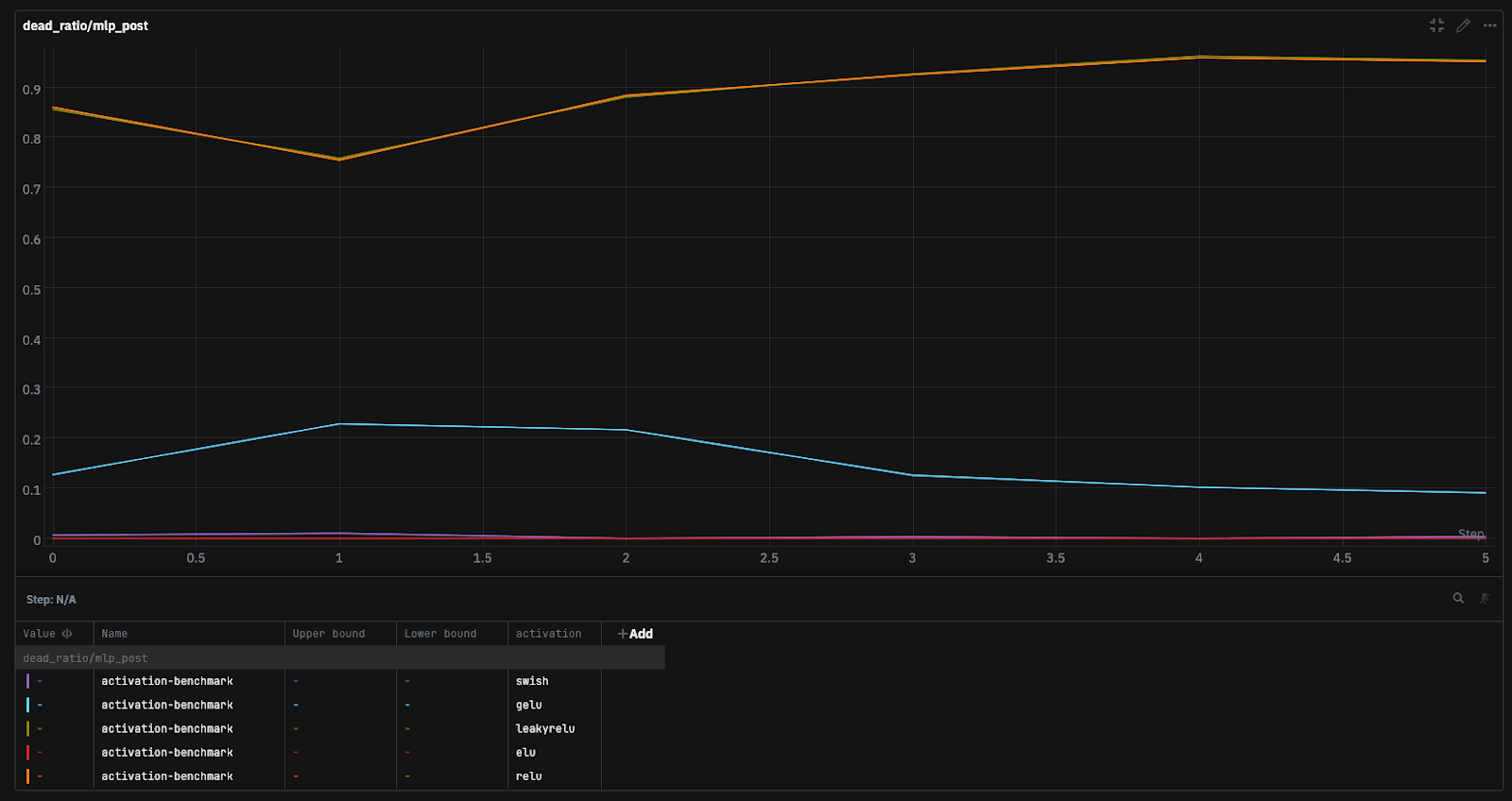Click the swish run's purple color swatch
Screen dimensions: 1512x801
[27, 681]
